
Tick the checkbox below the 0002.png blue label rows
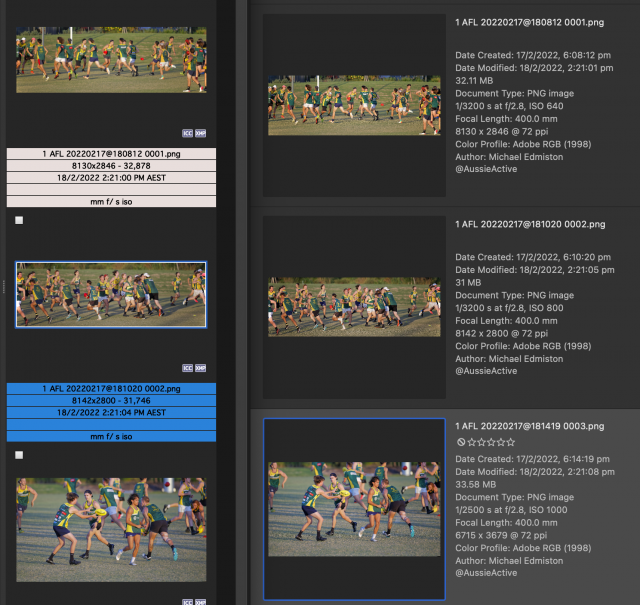coord(19,455)
